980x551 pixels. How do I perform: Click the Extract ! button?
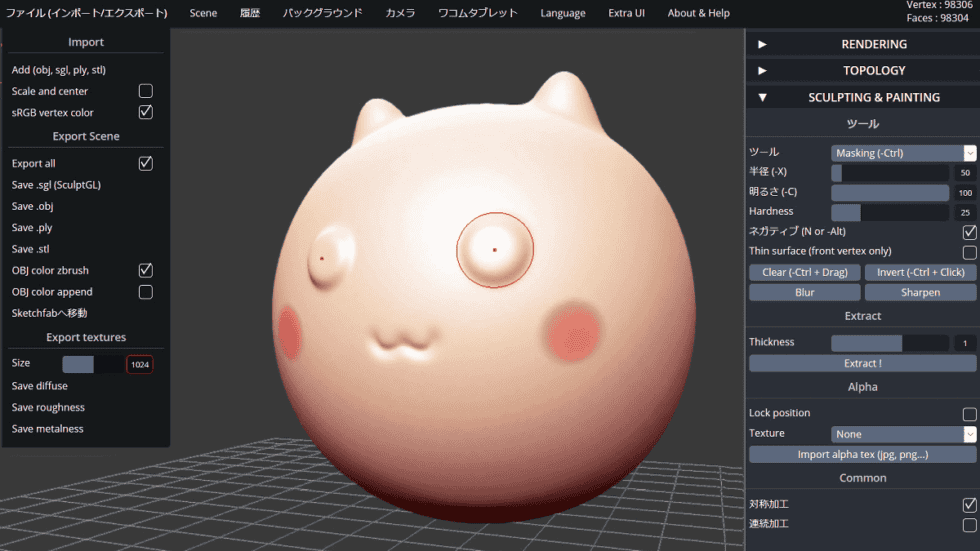click(x=862, y=363)
